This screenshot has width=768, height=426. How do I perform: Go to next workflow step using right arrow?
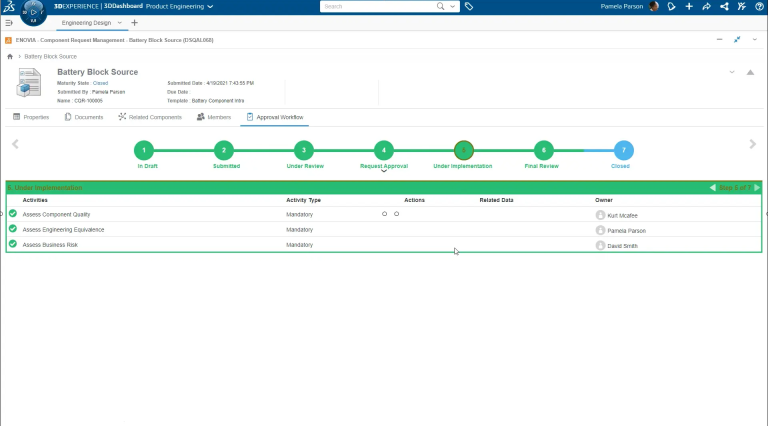click(x=753, y=145)
